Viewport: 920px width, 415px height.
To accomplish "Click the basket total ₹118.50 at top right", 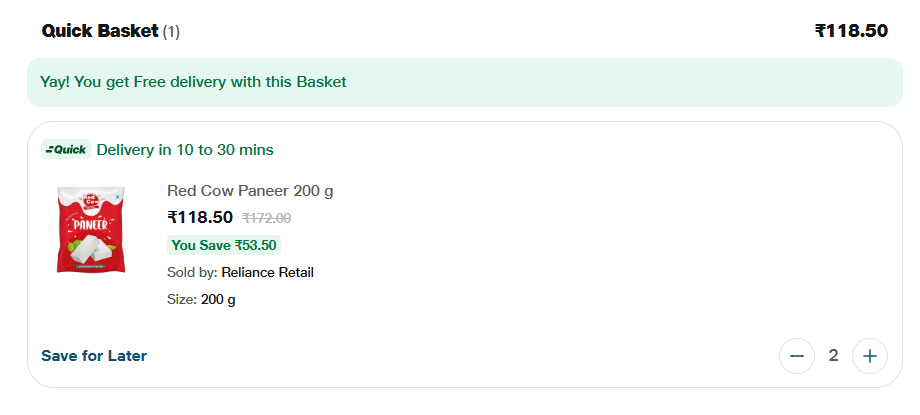I will pos(851,31).
